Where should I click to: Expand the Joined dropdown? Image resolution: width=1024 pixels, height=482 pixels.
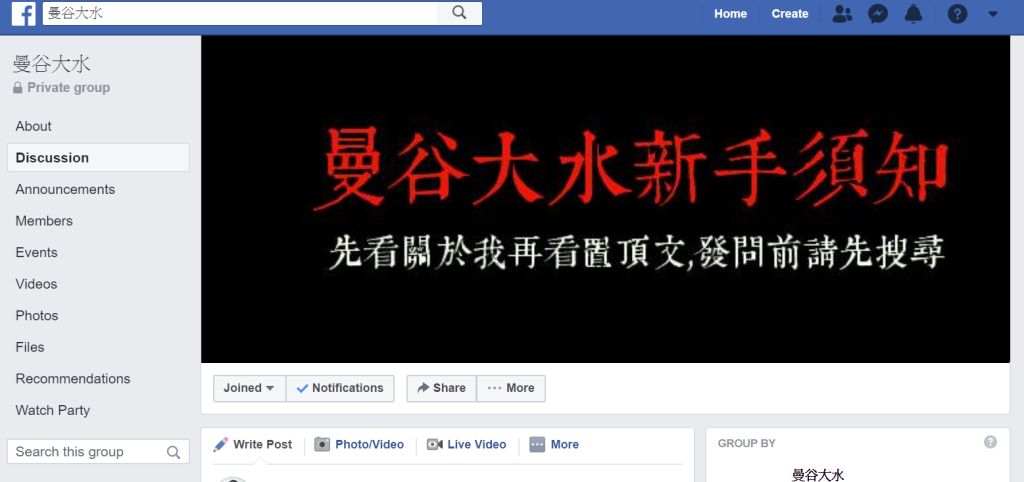(249, 388)
